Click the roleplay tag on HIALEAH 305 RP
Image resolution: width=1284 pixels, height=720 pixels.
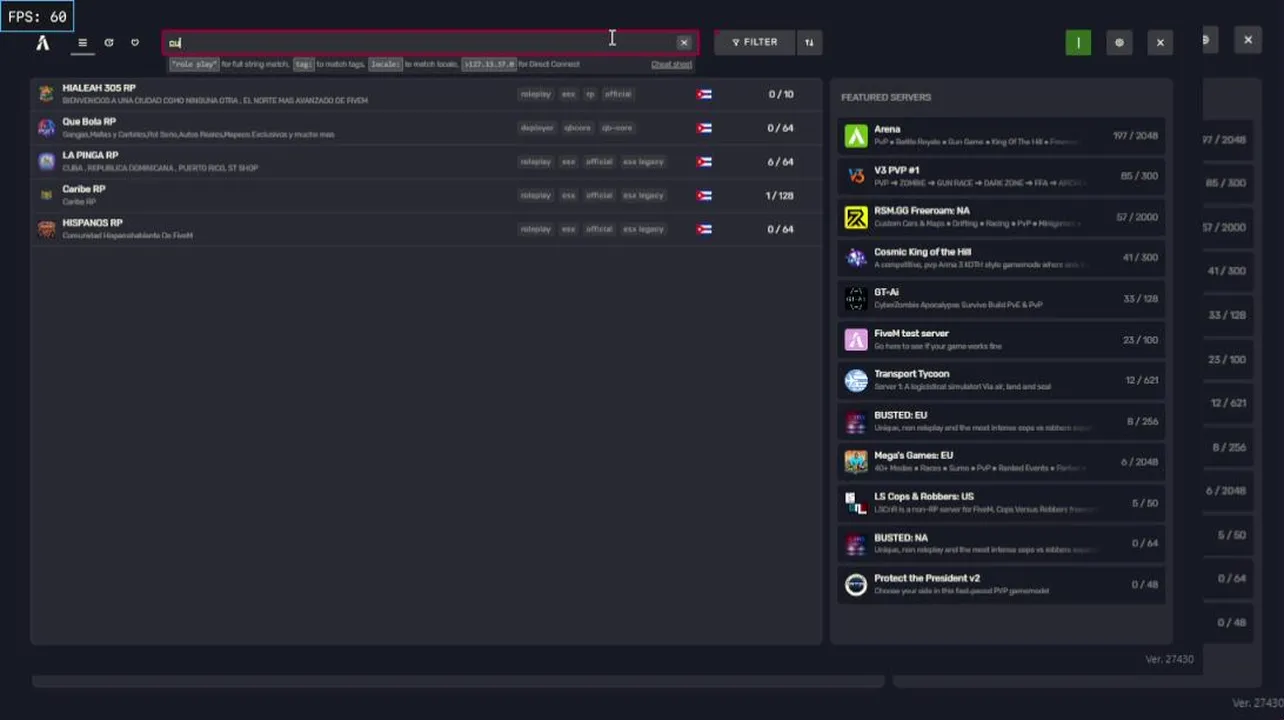pyautogui.click(x=536, y=94)
